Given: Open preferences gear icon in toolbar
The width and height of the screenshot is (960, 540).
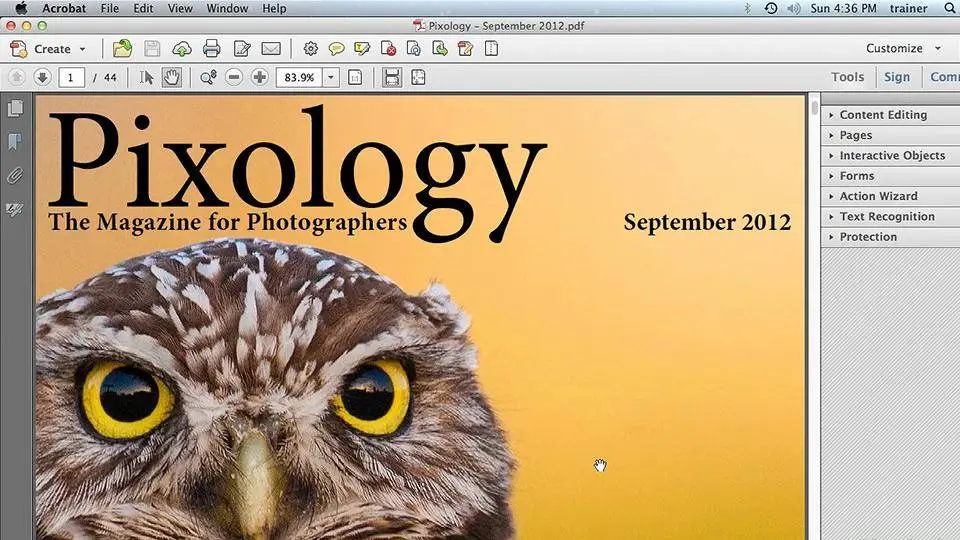Looking at the screenshot, I should [311, 48].
